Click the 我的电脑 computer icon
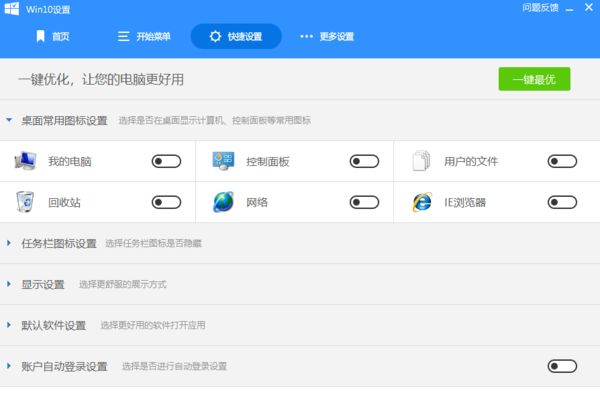The width and height of the screenshot is (600, 393). point(25,161)
